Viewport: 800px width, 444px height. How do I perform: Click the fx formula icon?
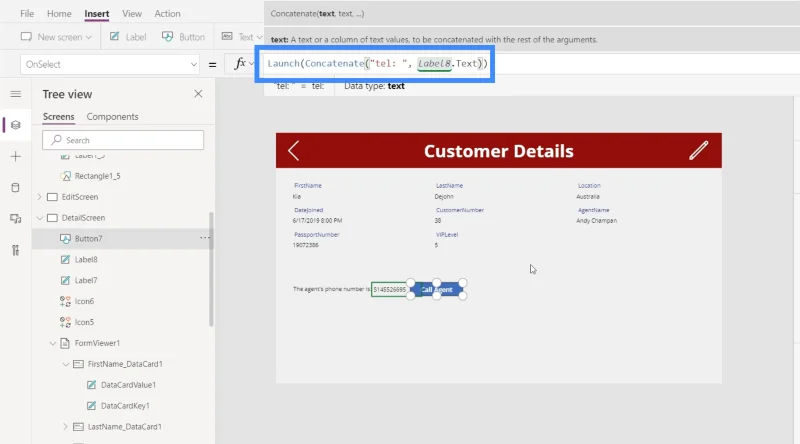click(240, 63)
